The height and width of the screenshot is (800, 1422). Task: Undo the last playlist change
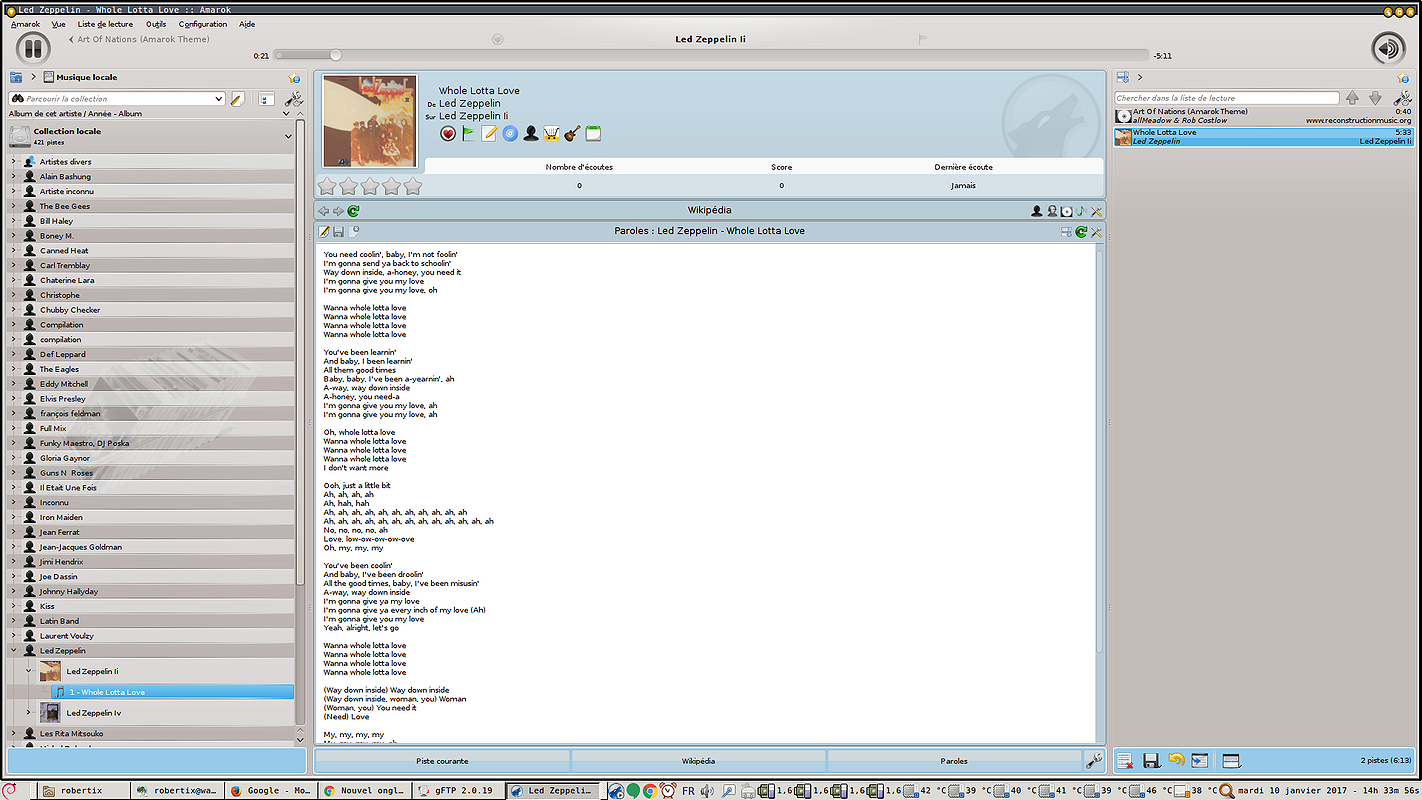click(x=1176, y=760)
